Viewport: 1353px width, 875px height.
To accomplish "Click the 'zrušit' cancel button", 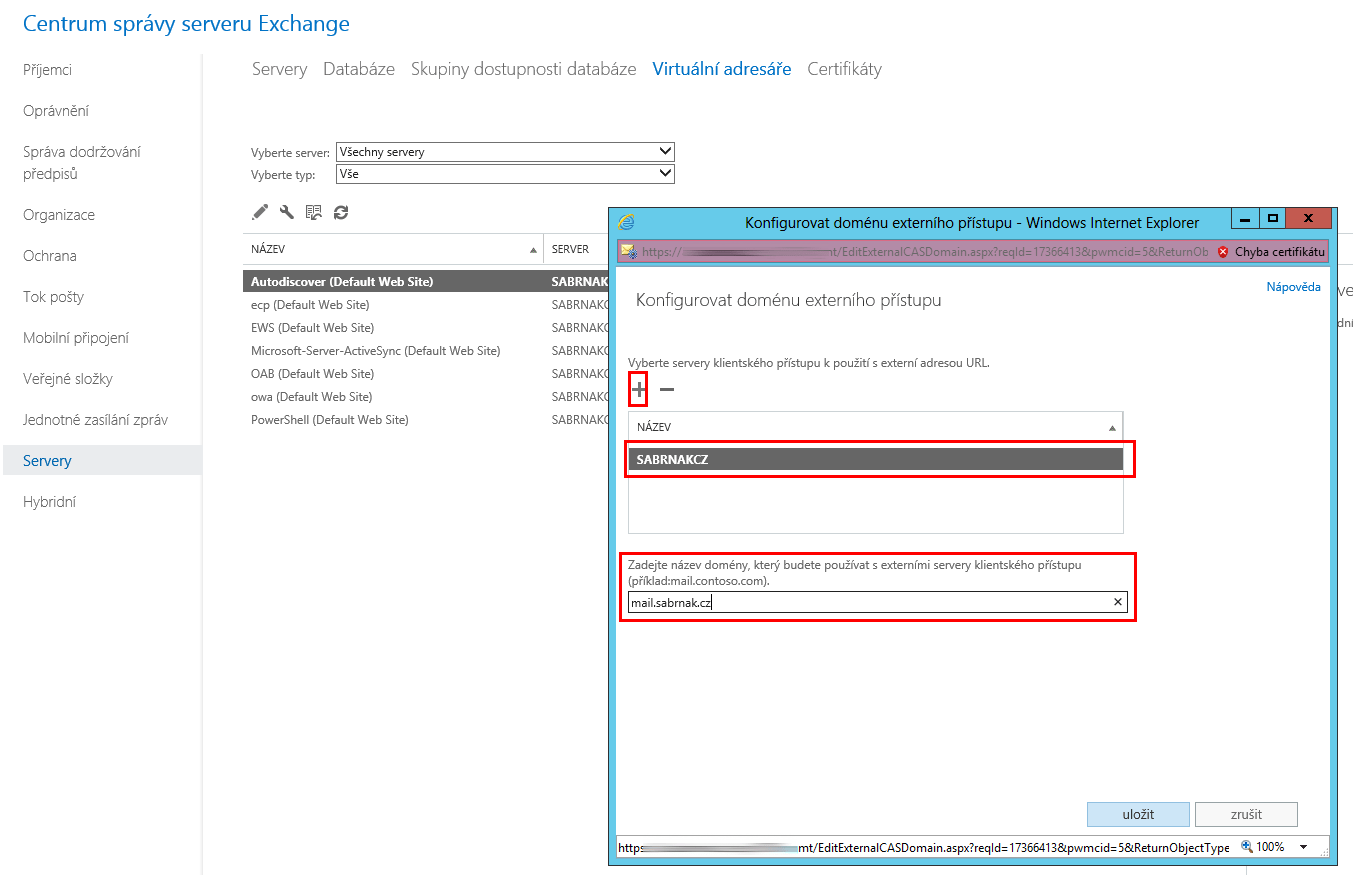I will (x=1246, y=814).
